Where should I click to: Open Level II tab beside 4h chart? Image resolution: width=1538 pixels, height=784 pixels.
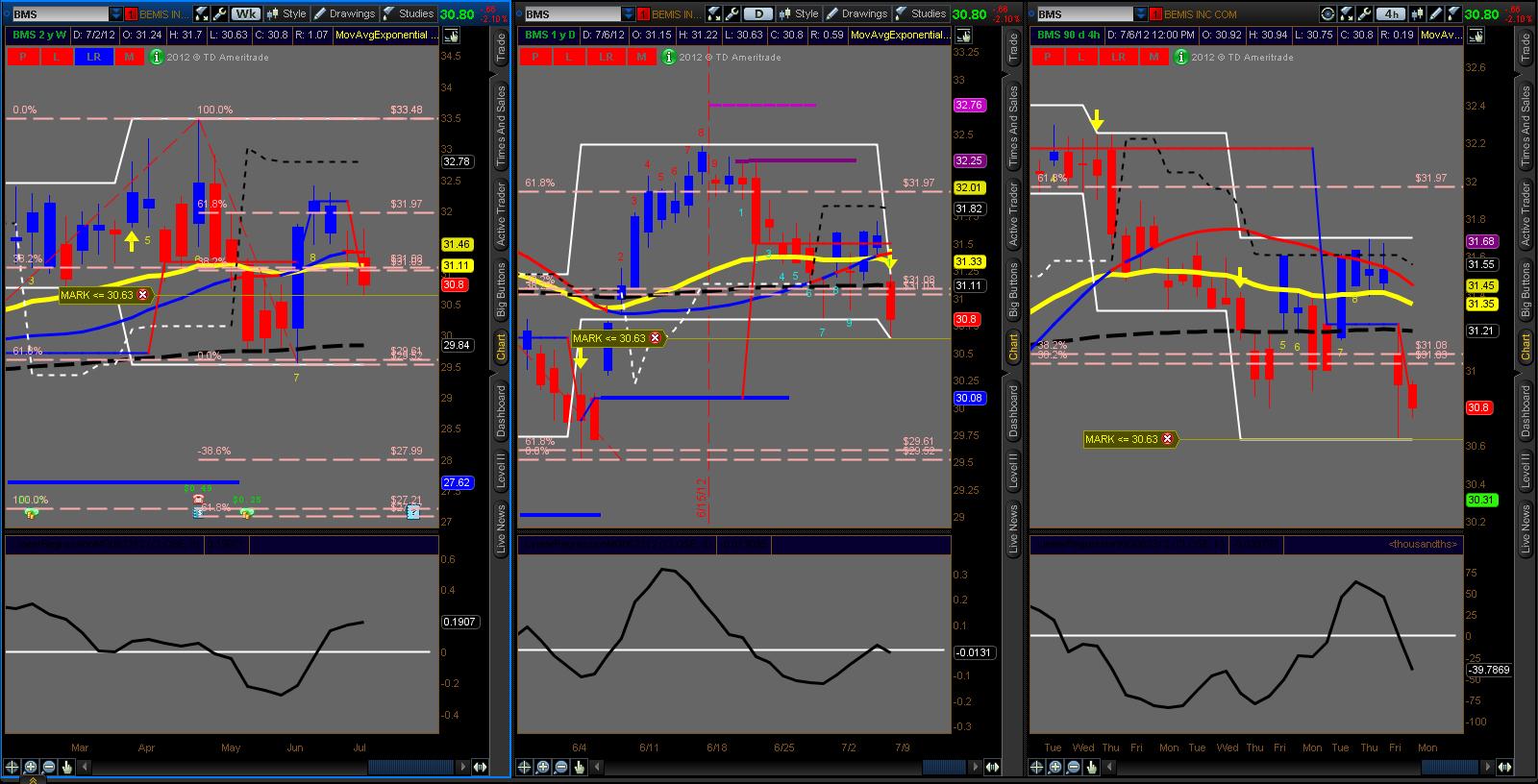pyautogui.click(x=1526, y=470)
